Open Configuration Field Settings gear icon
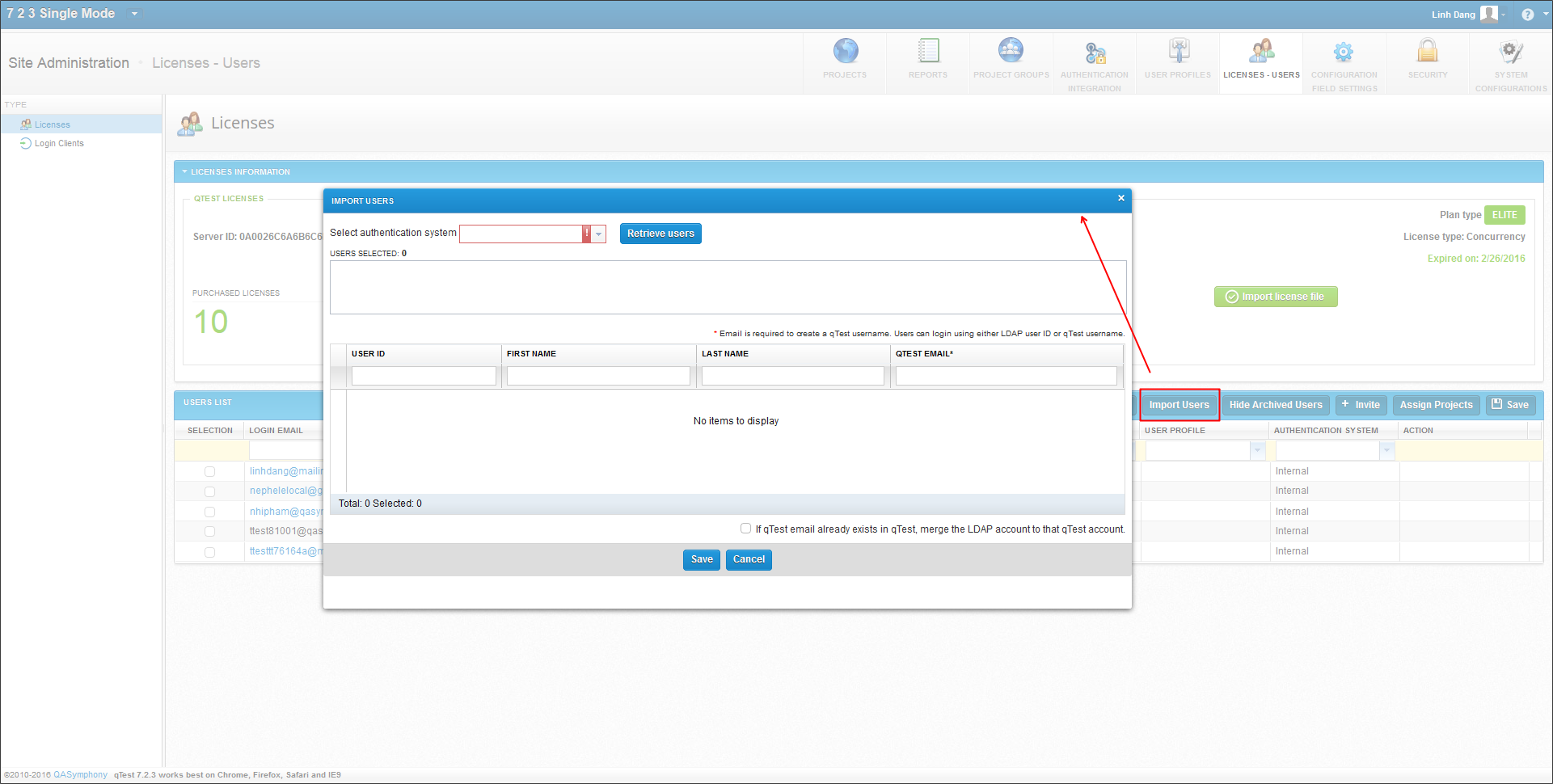The image size is (1553, 784). pyautogui.click(x=1344, y=53)
